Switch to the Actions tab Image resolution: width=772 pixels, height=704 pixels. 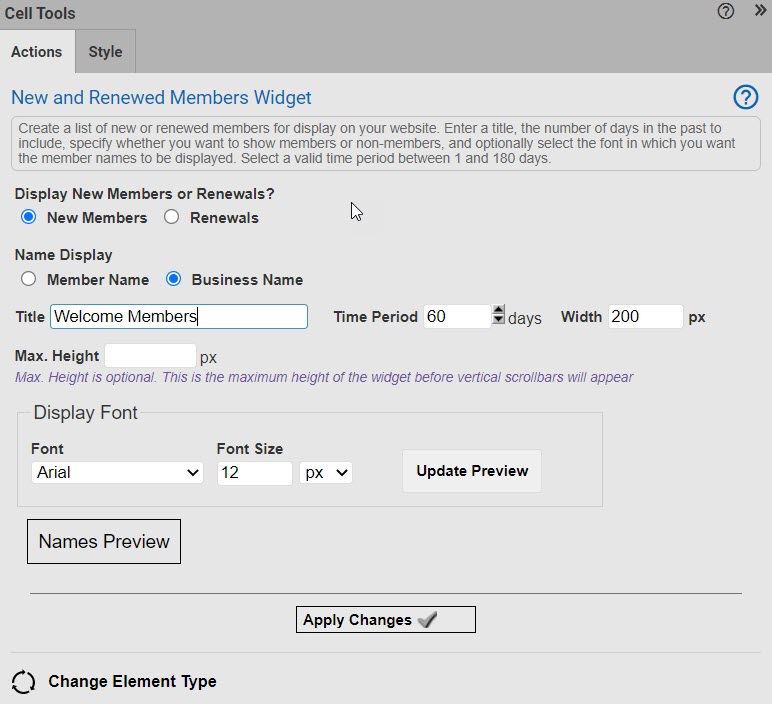tap(37, 52)
